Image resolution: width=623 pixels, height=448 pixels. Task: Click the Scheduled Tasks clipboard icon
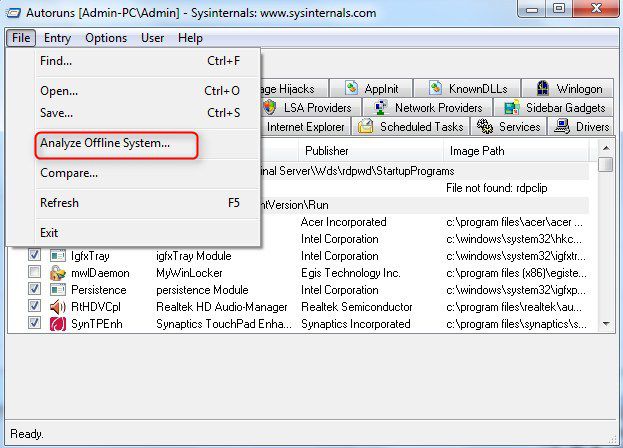coord(365,126)
